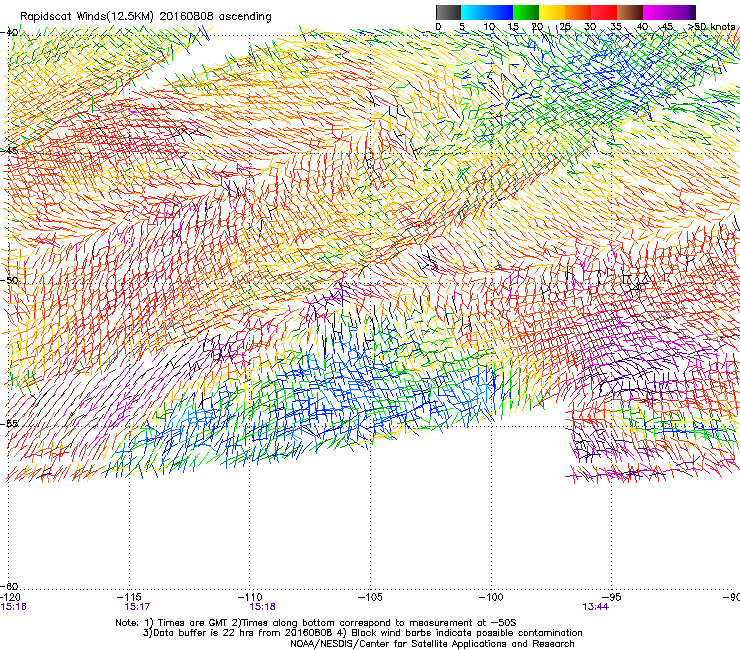Viewport: 740px width, 650px height.
Task: Click the note 'Times along bottom correspond to measurement at -50S'
Action: tap(378, 623)
